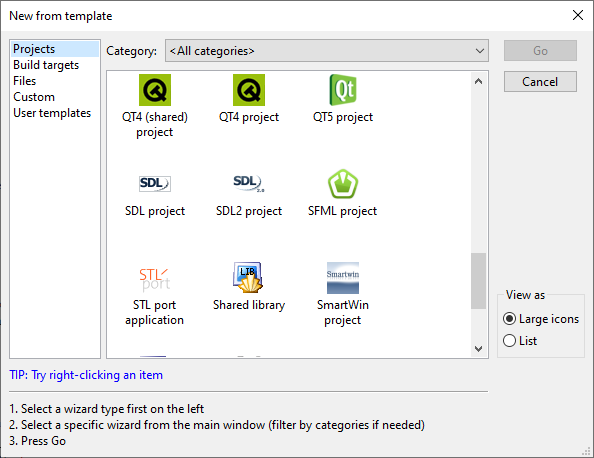Click the 'SFML project' label text
Image resolution: width=594 pixels, height=458 pixels.
[342, 211]
